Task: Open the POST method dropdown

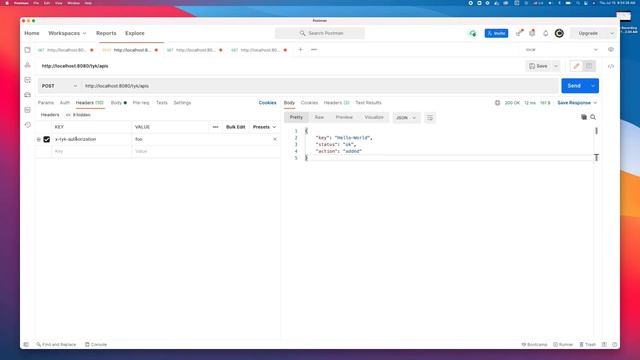Action: pos(59,86)
